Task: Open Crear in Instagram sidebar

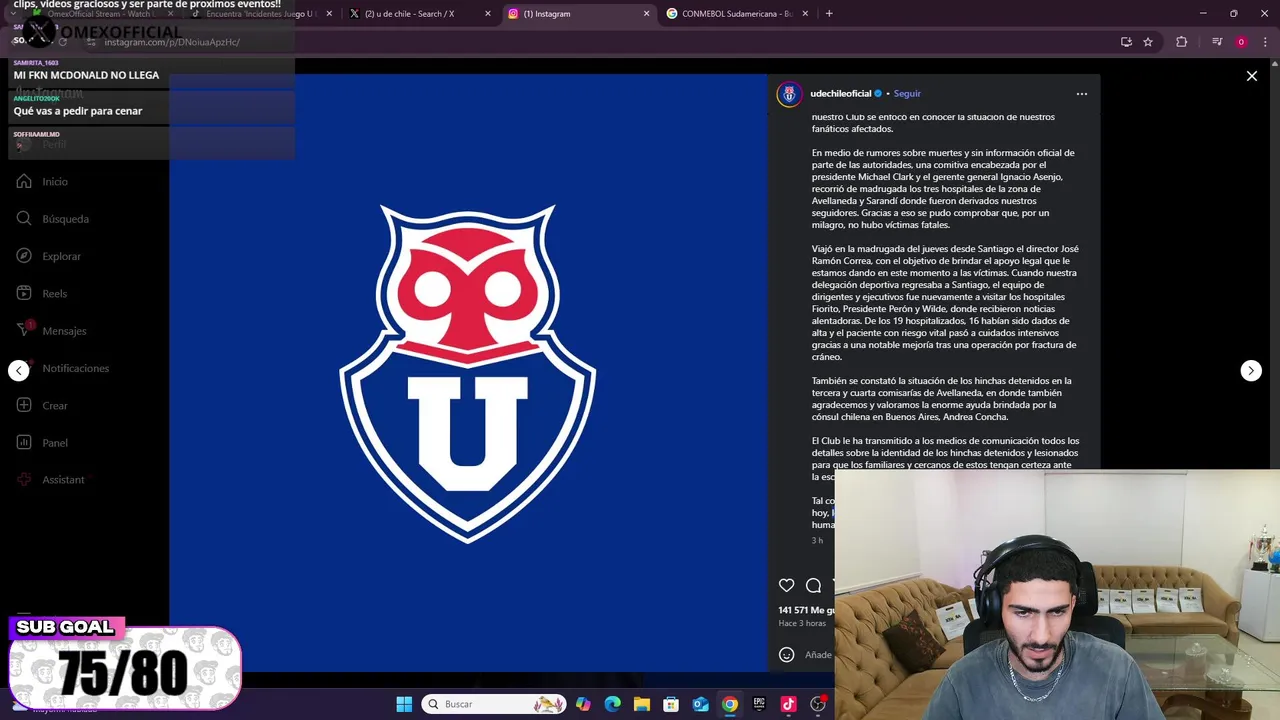Action: click(55, 406)
